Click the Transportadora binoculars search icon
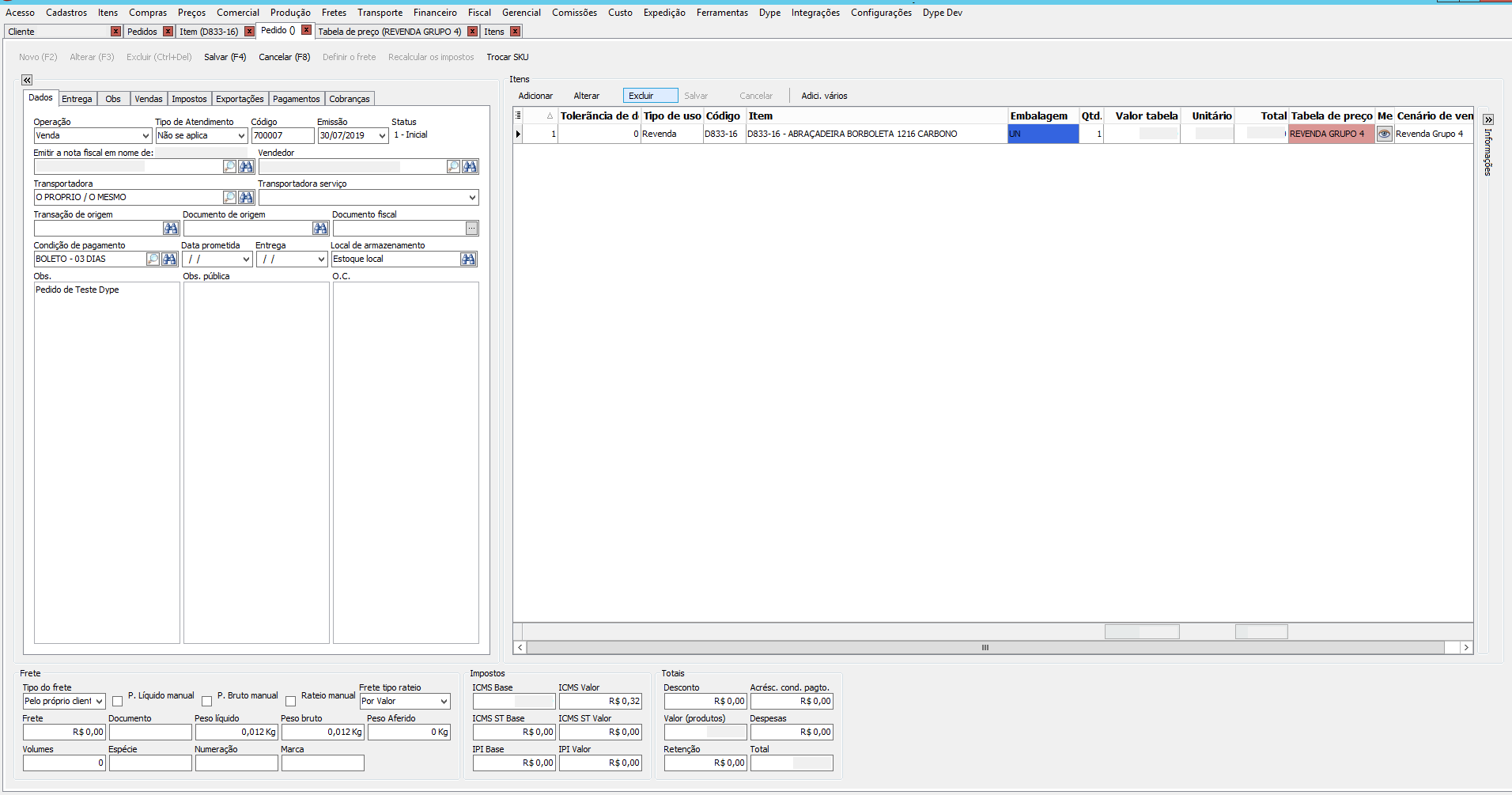 point(247,198)
